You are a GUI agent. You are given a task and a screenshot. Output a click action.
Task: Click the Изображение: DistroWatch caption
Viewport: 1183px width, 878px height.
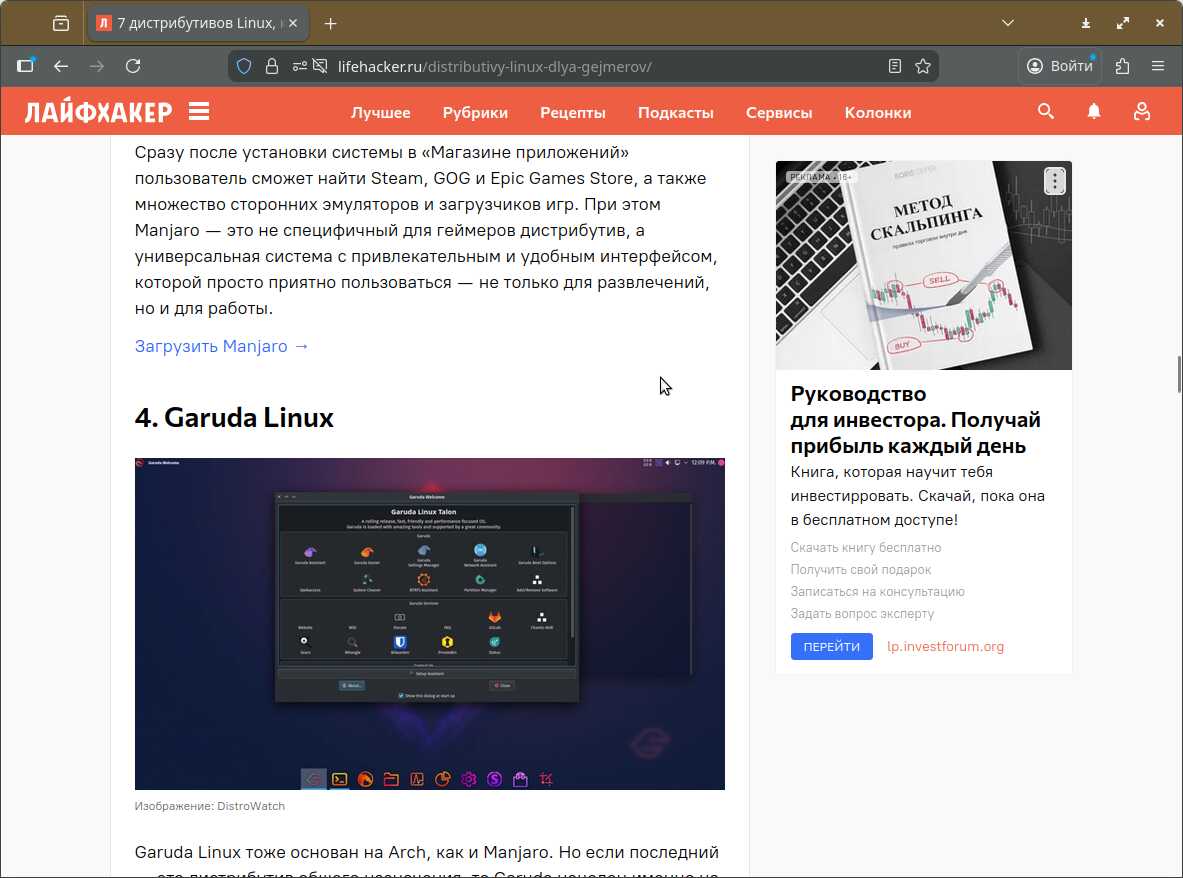[x=210, y=806]
